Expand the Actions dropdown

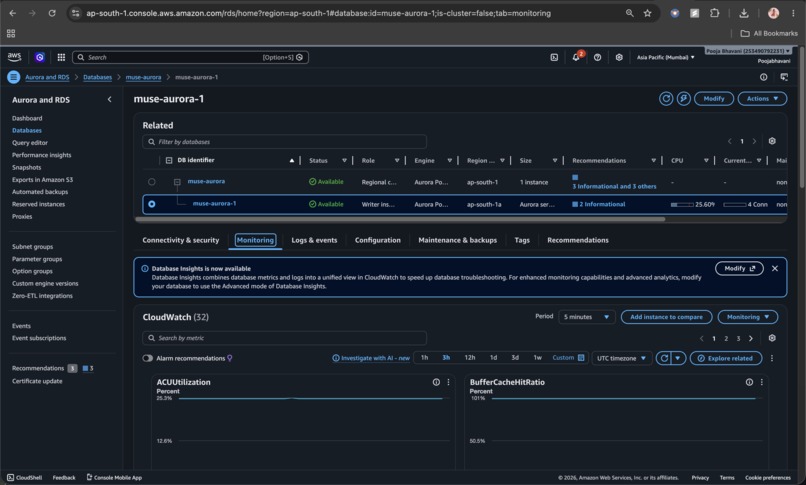762,99
